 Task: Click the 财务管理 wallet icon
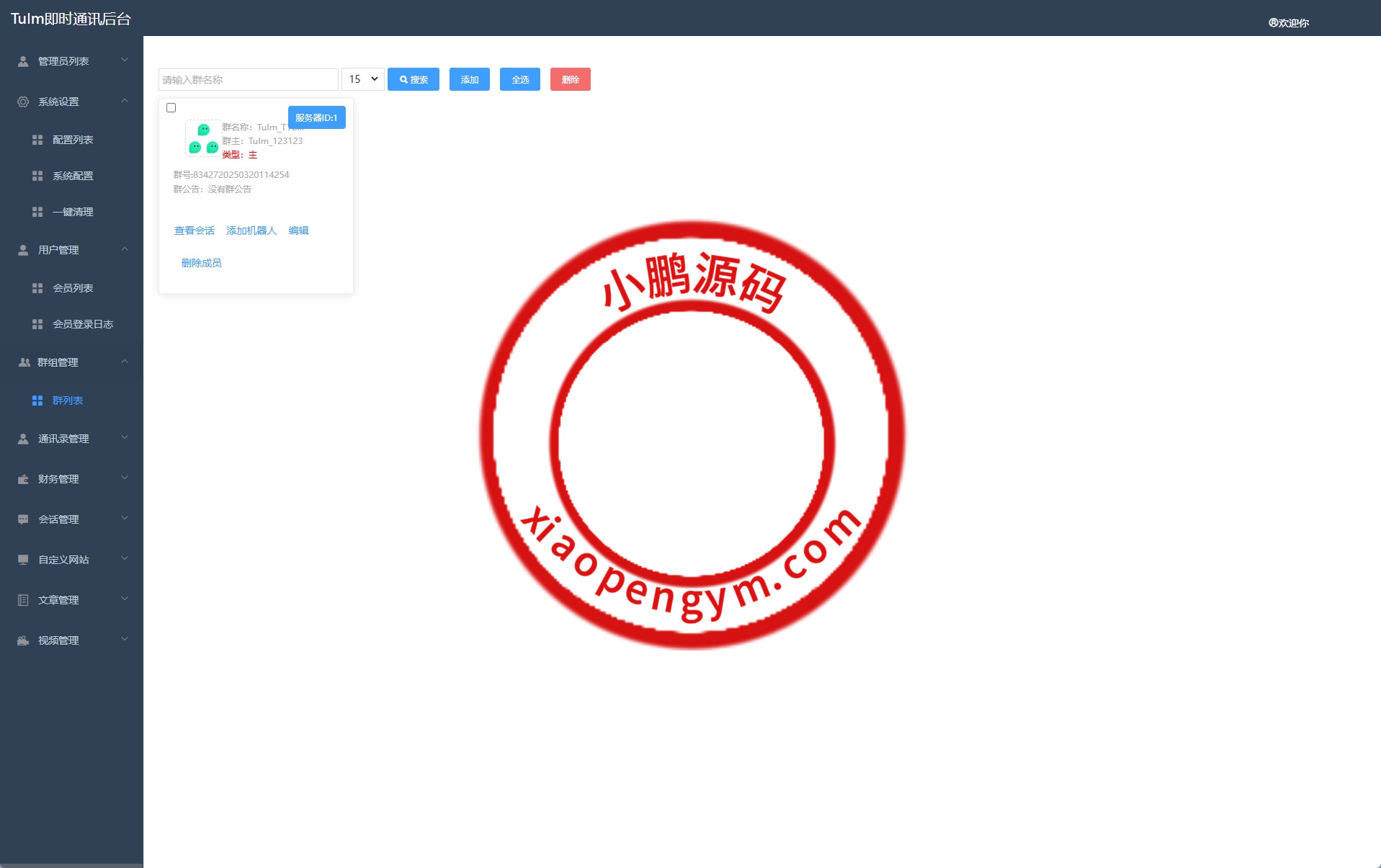(x=23, y=479)
